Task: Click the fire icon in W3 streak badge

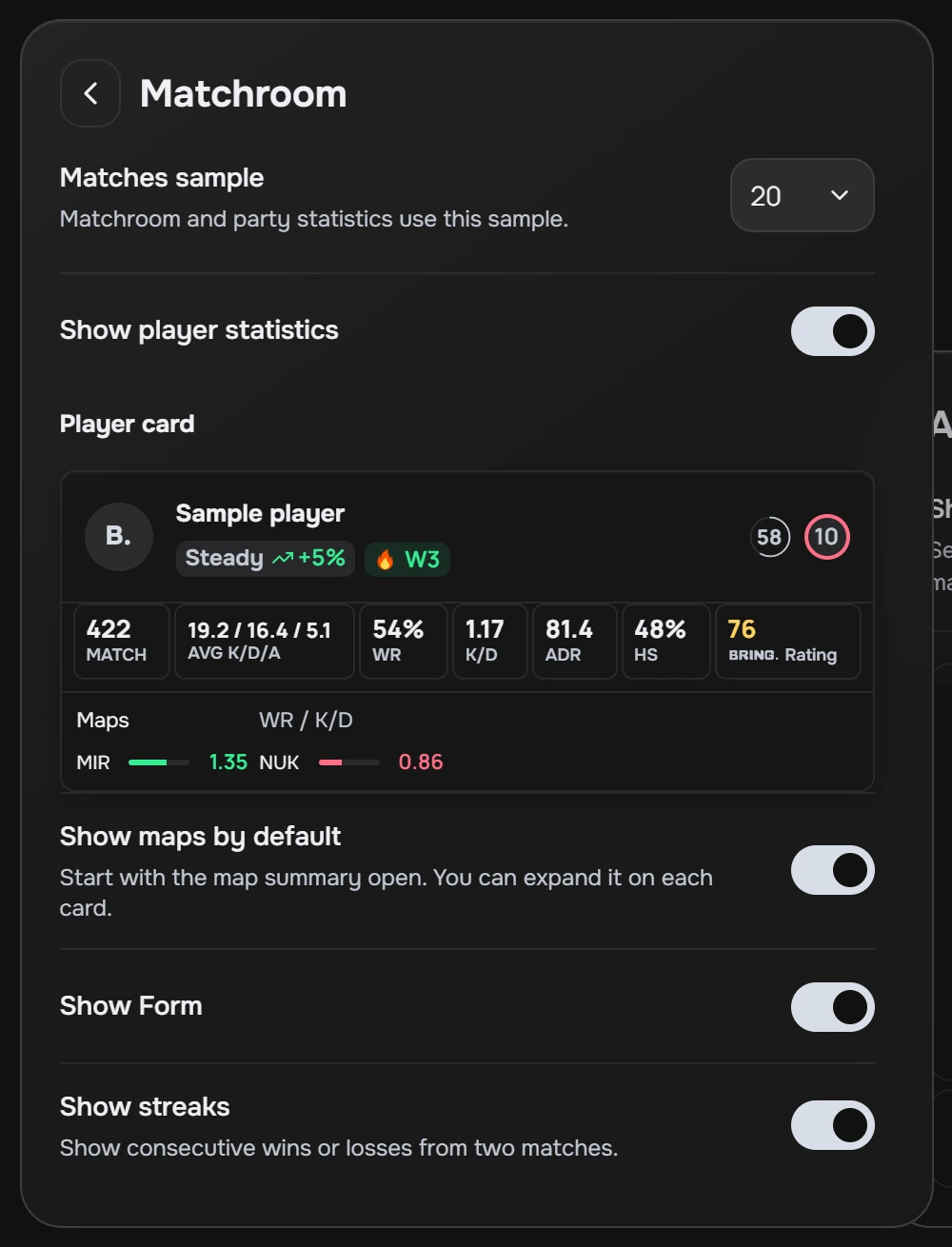Action: [386, 560]
